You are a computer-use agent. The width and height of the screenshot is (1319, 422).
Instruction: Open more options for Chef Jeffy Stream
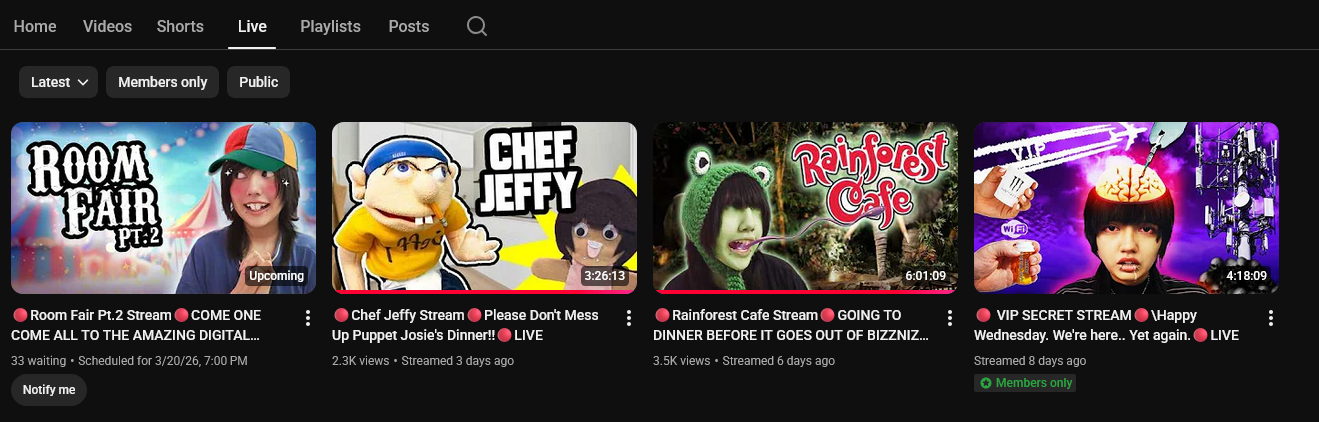pos(629,318)
